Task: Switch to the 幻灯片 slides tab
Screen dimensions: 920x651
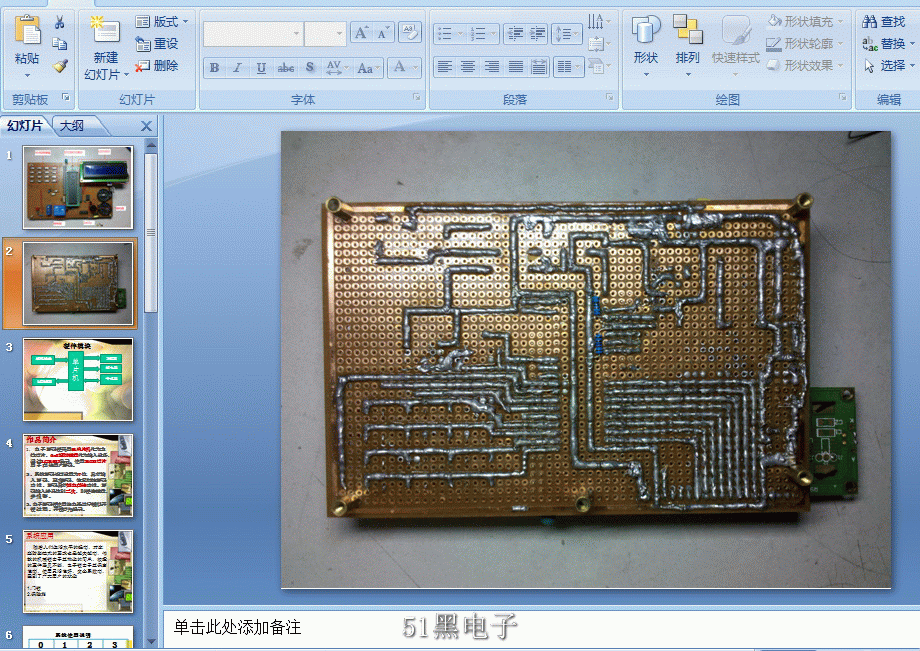Action: pyautogui.click(x=25, y=126)
